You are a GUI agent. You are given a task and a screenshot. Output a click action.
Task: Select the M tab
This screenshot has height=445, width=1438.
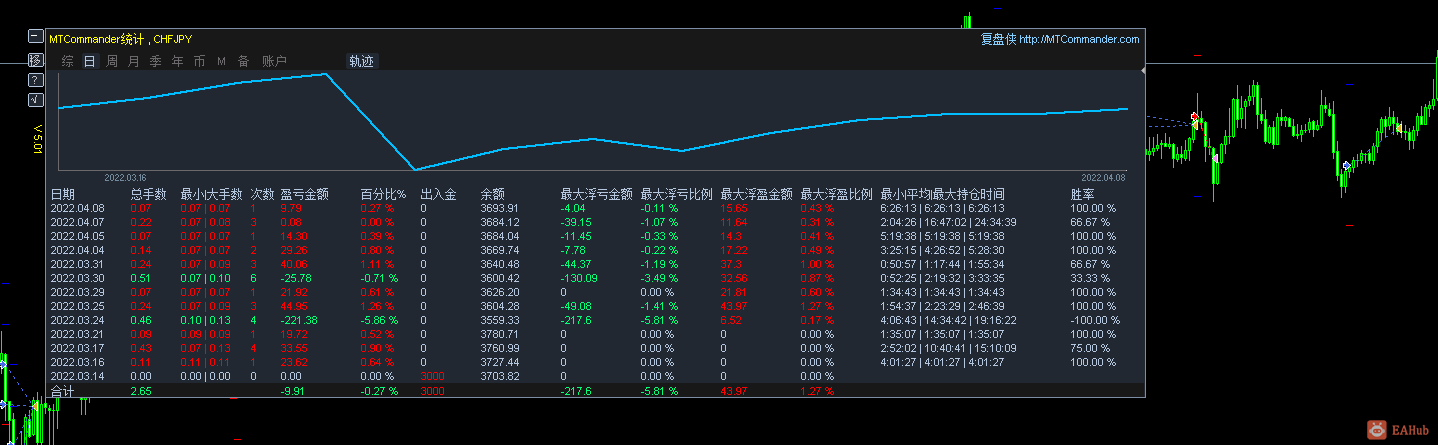tap(221, 61)
